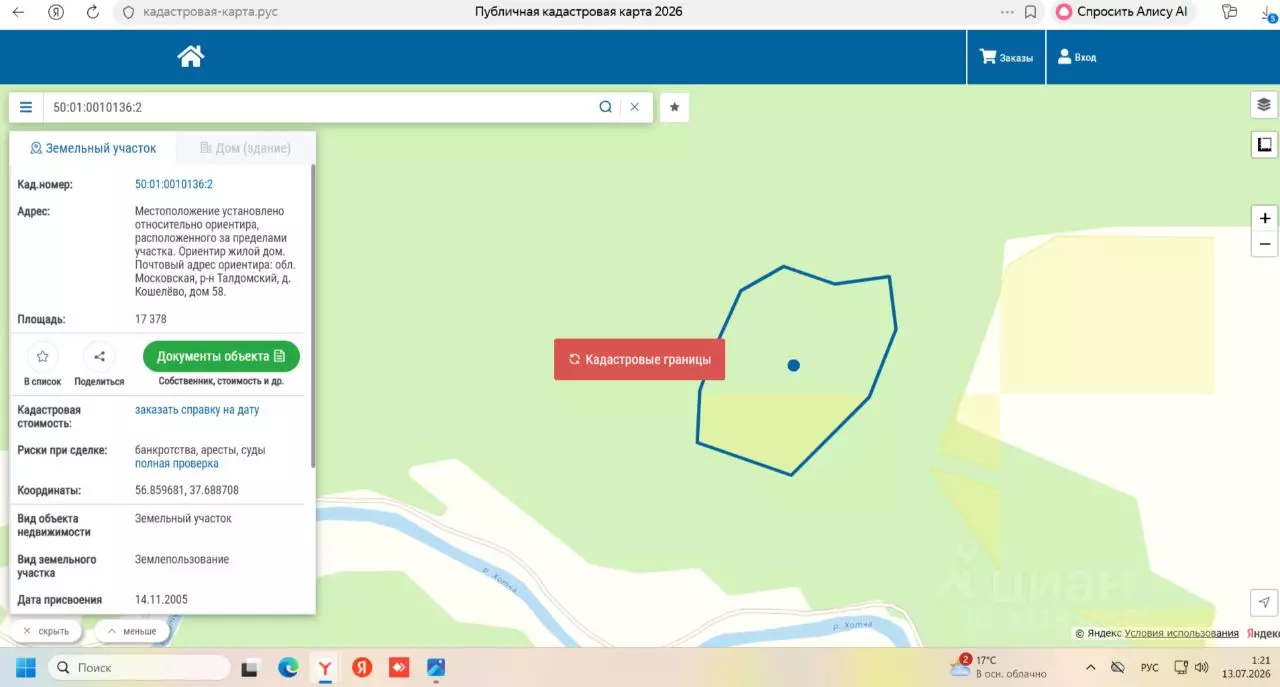The image size is (1280, 687).
Task: Locate me with the navigation arrow
Action: (1264, 602)
